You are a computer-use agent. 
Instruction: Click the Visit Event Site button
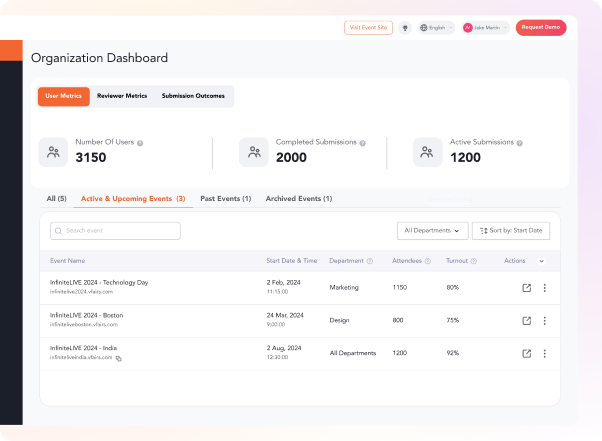tap(368, 28)
